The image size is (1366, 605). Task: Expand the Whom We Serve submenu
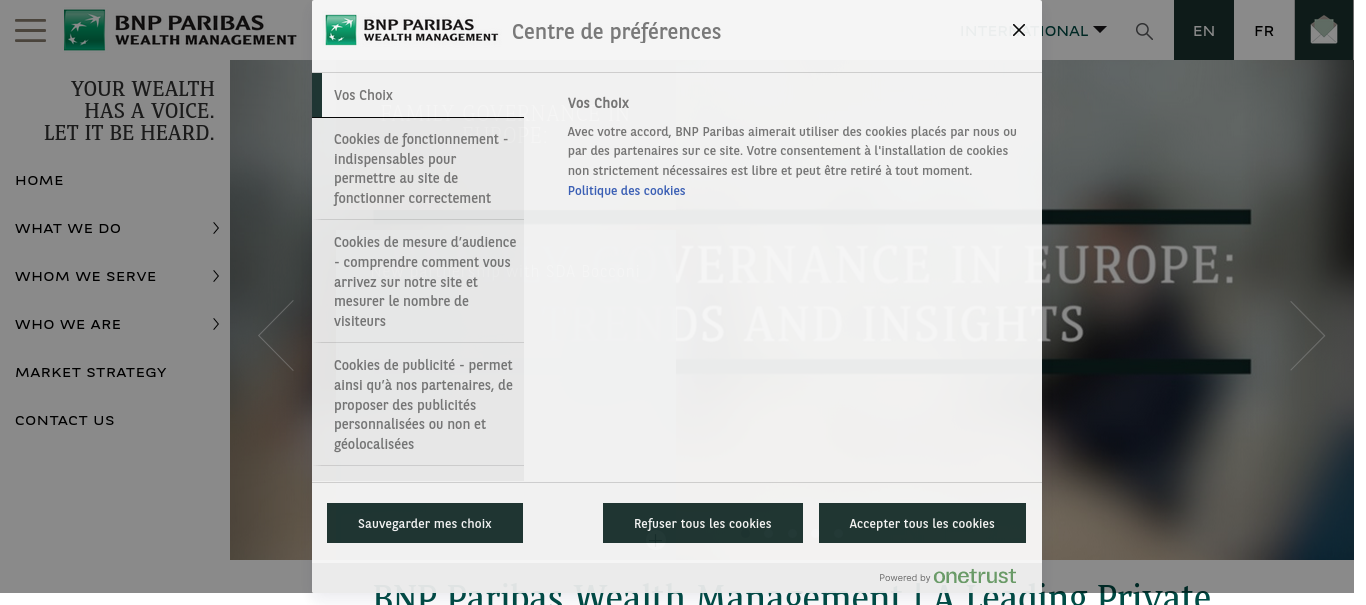tap(216, 277)
